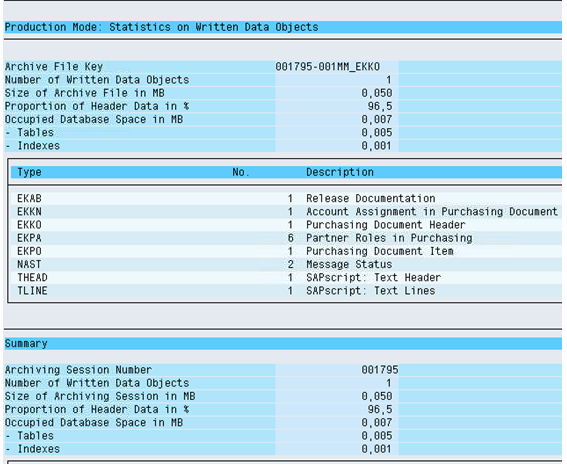567x465 pixels.
Task: Click the Description column header
Action: click(340, 172)
